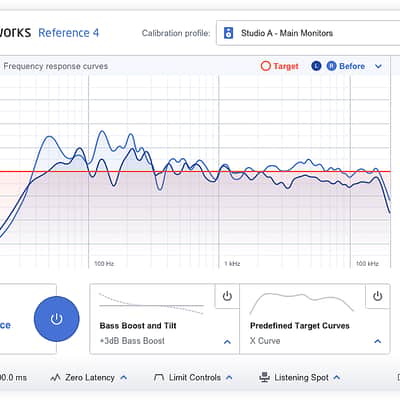400x400 pixels.
Task: Click the Zero Latency waveform icon
Action: click(55, 378)
